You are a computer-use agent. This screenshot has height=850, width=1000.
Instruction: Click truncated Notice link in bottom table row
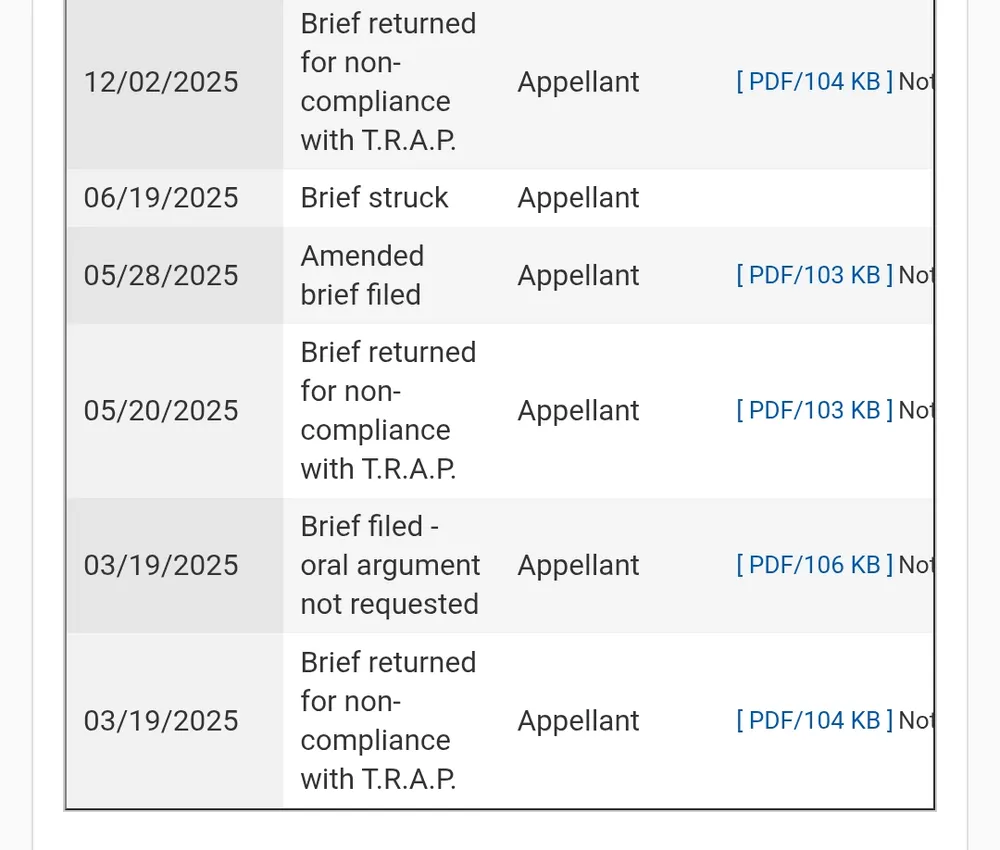[x=915, y=720]
